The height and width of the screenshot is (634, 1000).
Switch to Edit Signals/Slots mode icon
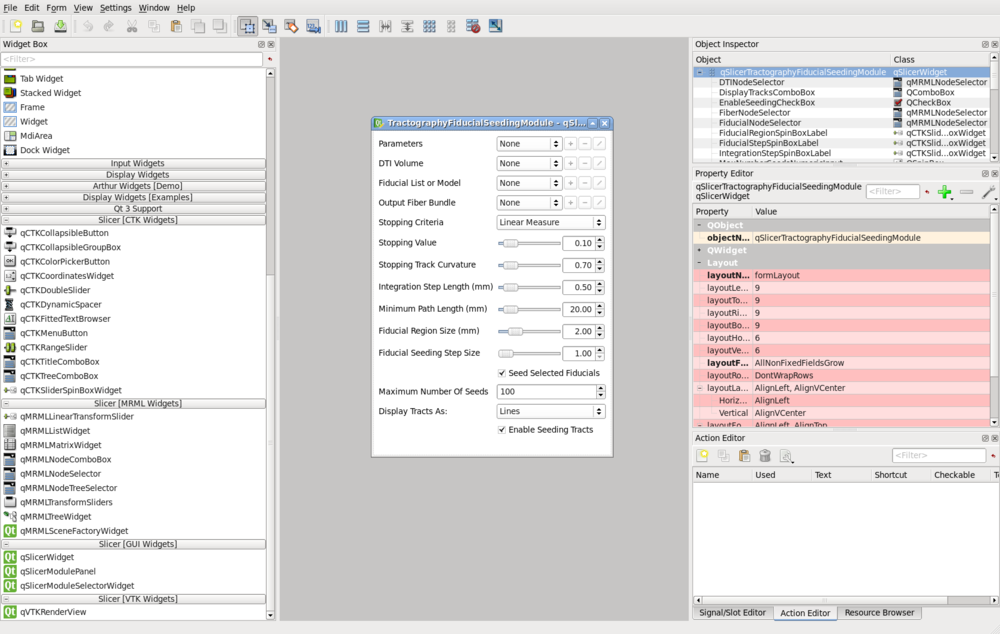point(269,26)
